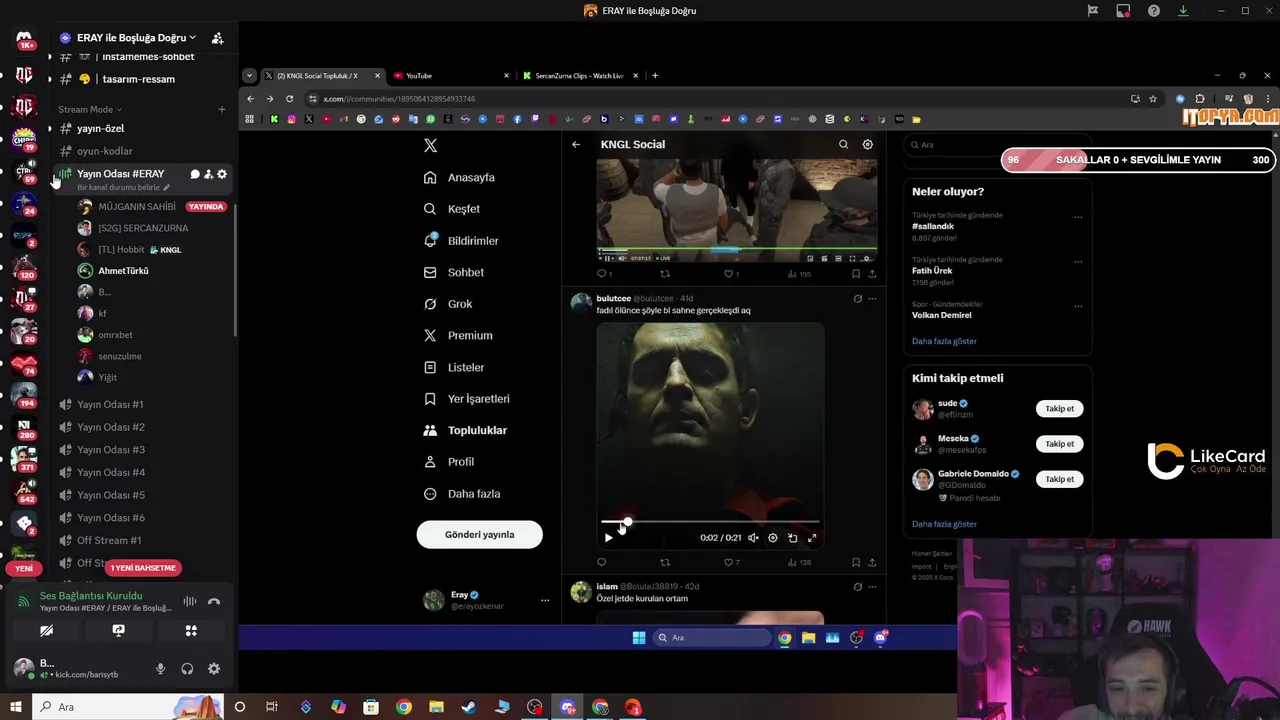Screen dimensions: 1280x720
Task: Repost the bulutcee post
Action: (665, 562)
